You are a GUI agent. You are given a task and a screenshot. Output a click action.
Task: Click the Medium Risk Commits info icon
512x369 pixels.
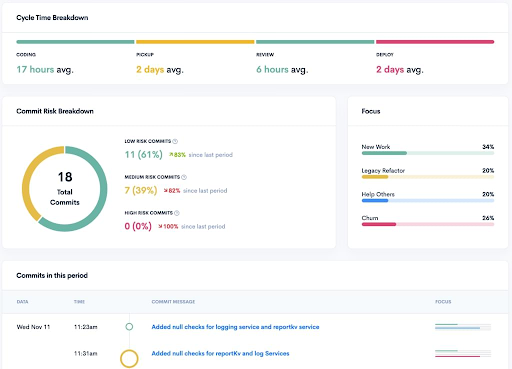click(x=184, y=177)
